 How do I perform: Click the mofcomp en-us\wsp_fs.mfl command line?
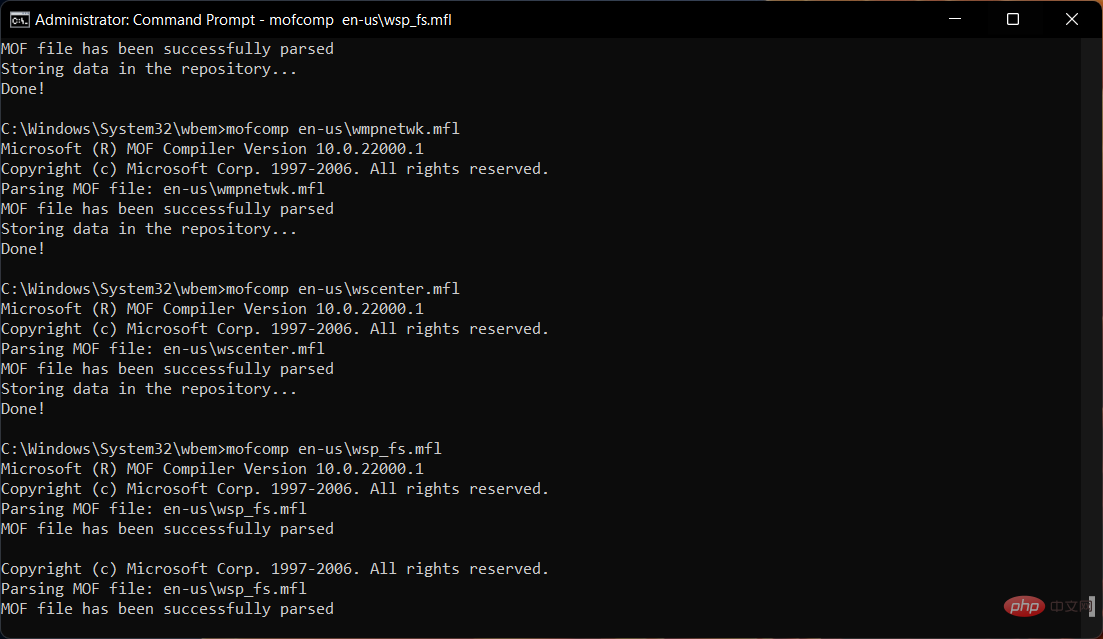[x=221, y=449]
